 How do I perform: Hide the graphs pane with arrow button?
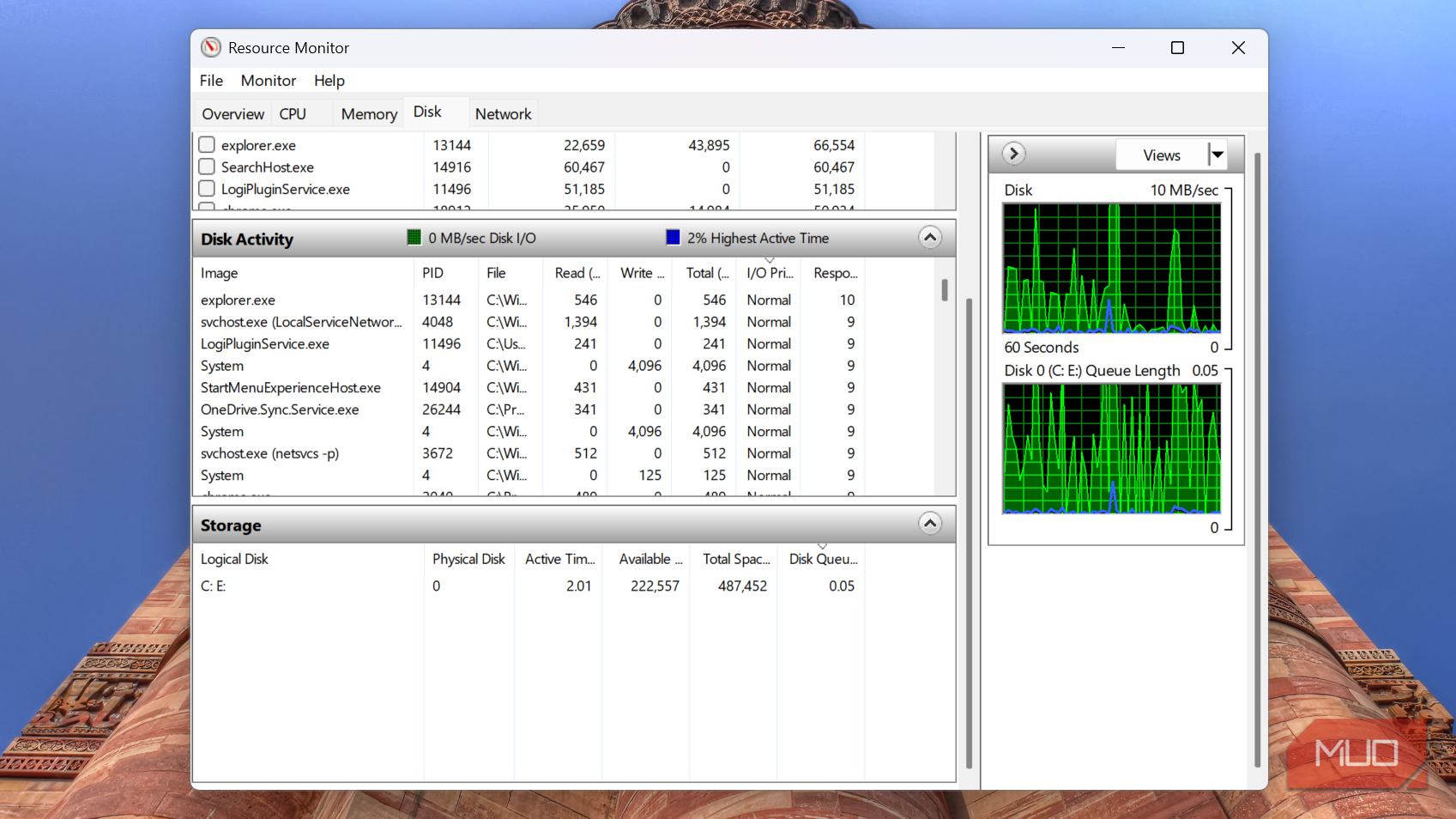[1013, 154]
